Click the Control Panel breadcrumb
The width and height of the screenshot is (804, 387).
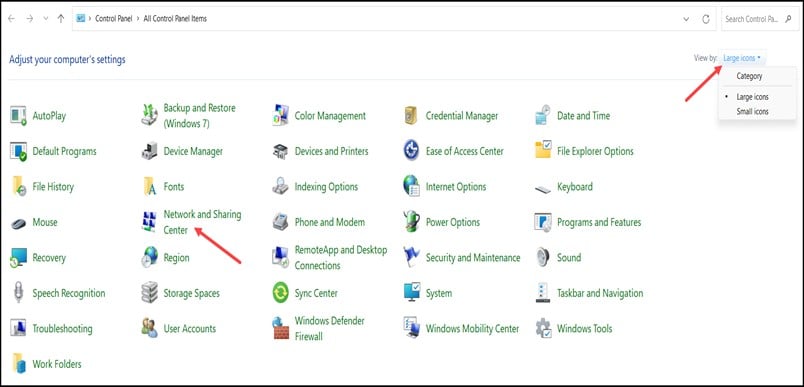click(113, 18)
